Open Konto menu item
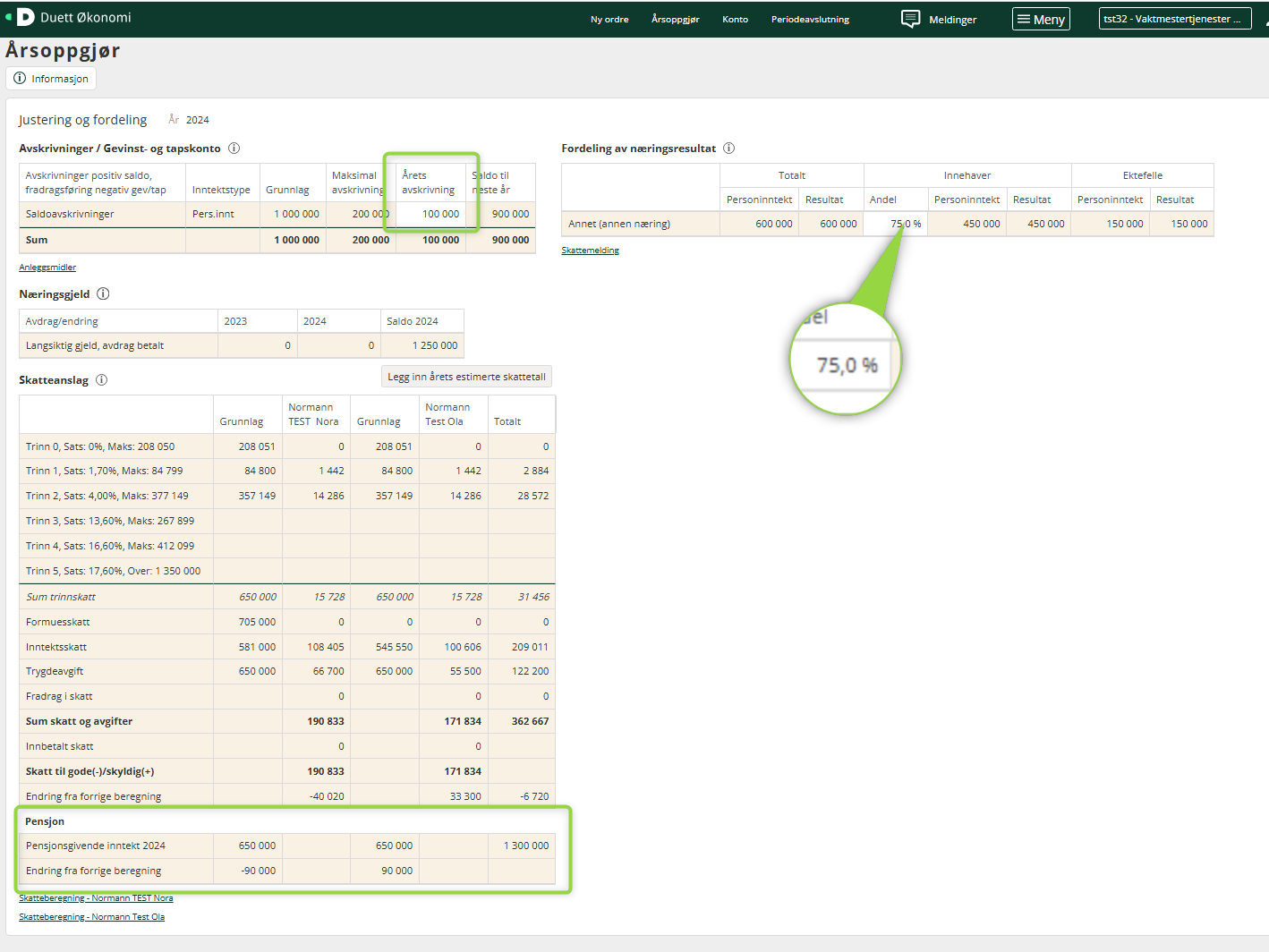1269x952 pixels. (x=735, y=19)
